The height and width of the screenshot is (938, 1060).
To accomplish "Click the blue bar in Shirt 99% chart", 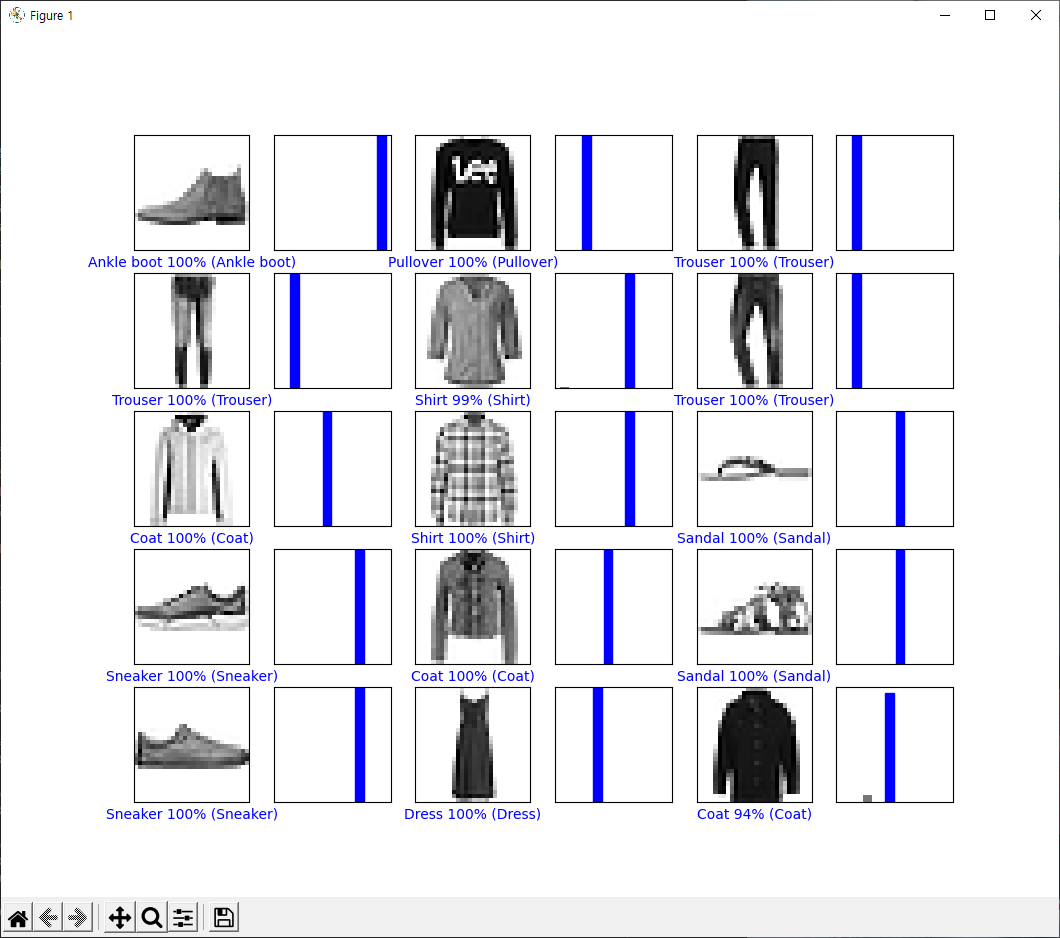I will (630, 331).
